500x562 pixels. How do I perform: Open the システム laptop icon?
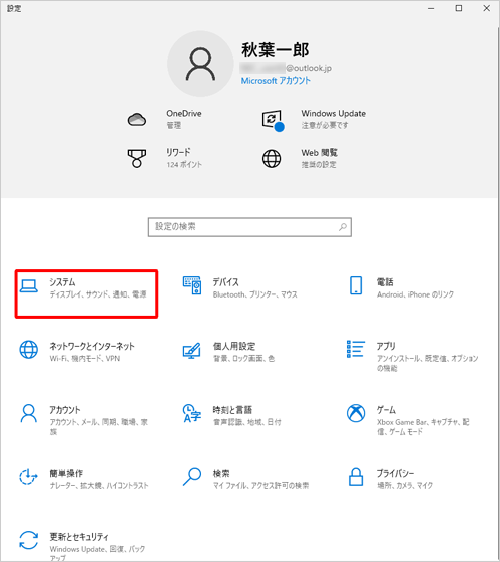point(29,286)
